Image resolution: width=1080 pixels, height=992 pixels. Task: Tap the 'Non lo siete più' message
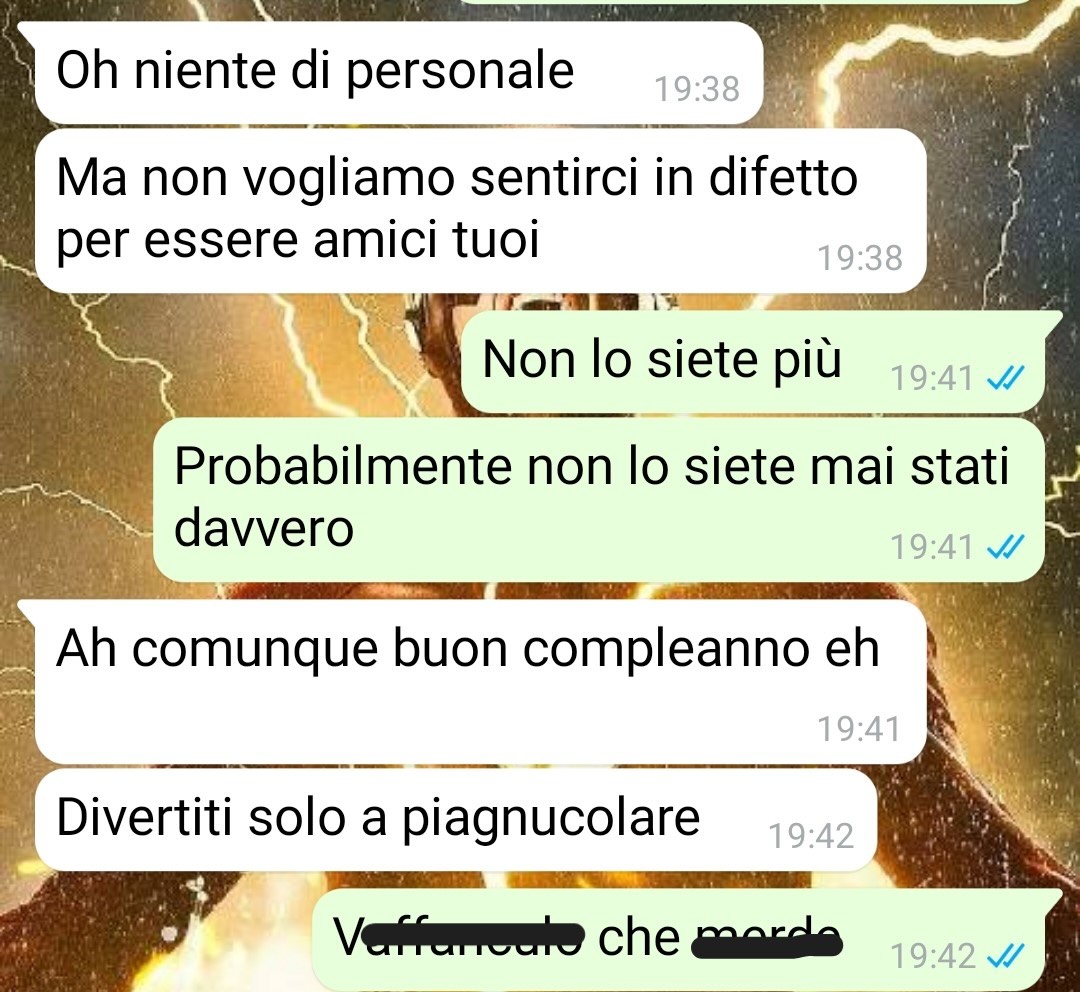(752, 362)
